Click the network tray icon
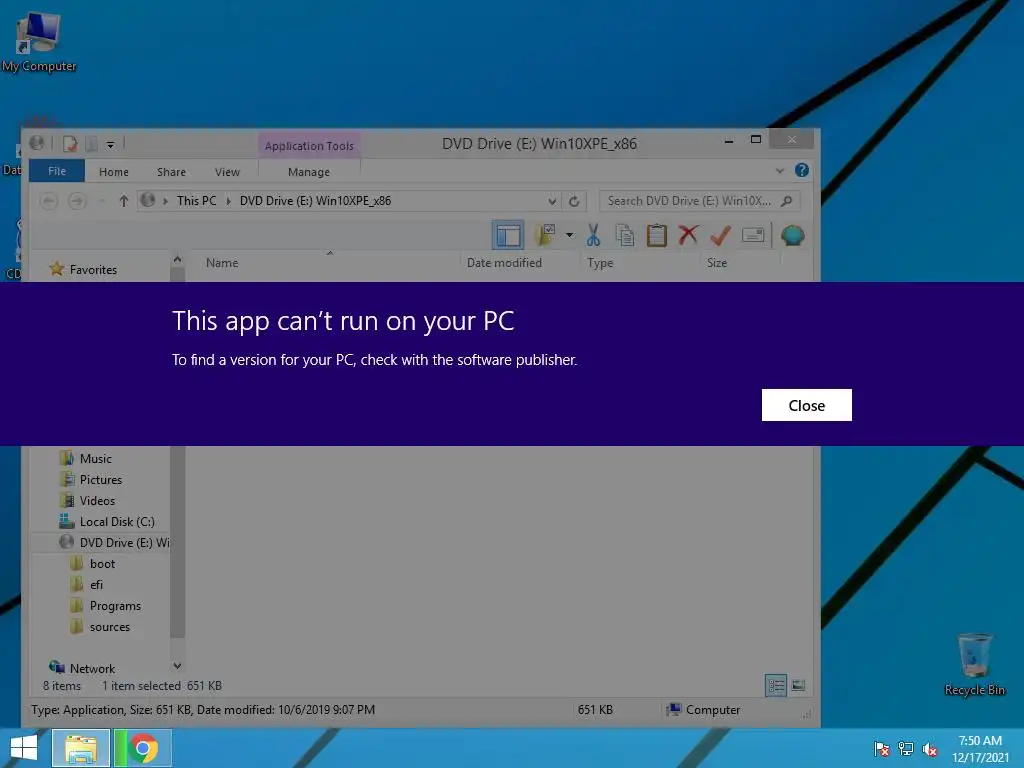The image size is (1024, 768). tap(906, 749)
